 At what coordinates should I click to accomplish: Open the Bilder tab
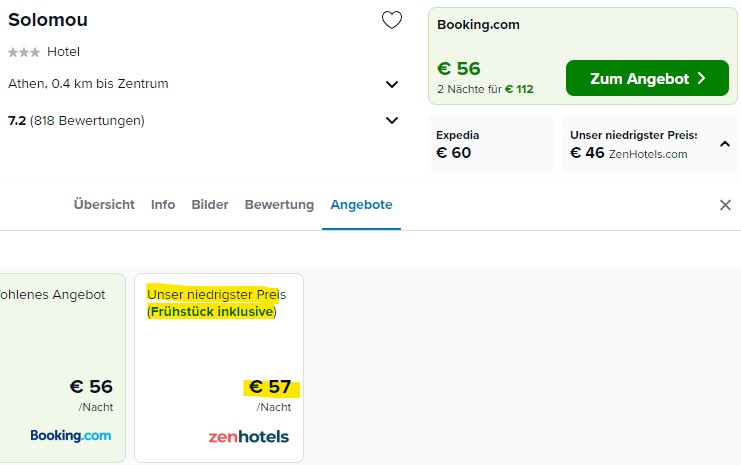(210, 205)
